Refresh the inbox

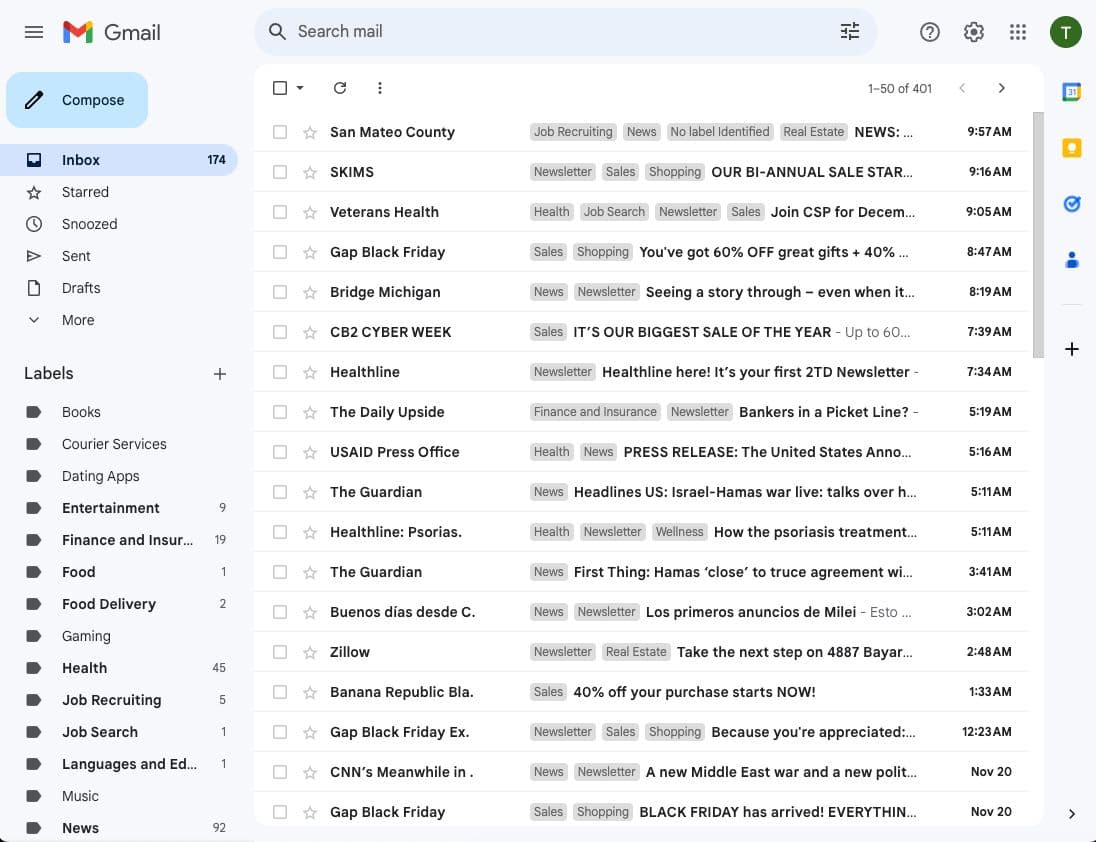tap(340, 88)
